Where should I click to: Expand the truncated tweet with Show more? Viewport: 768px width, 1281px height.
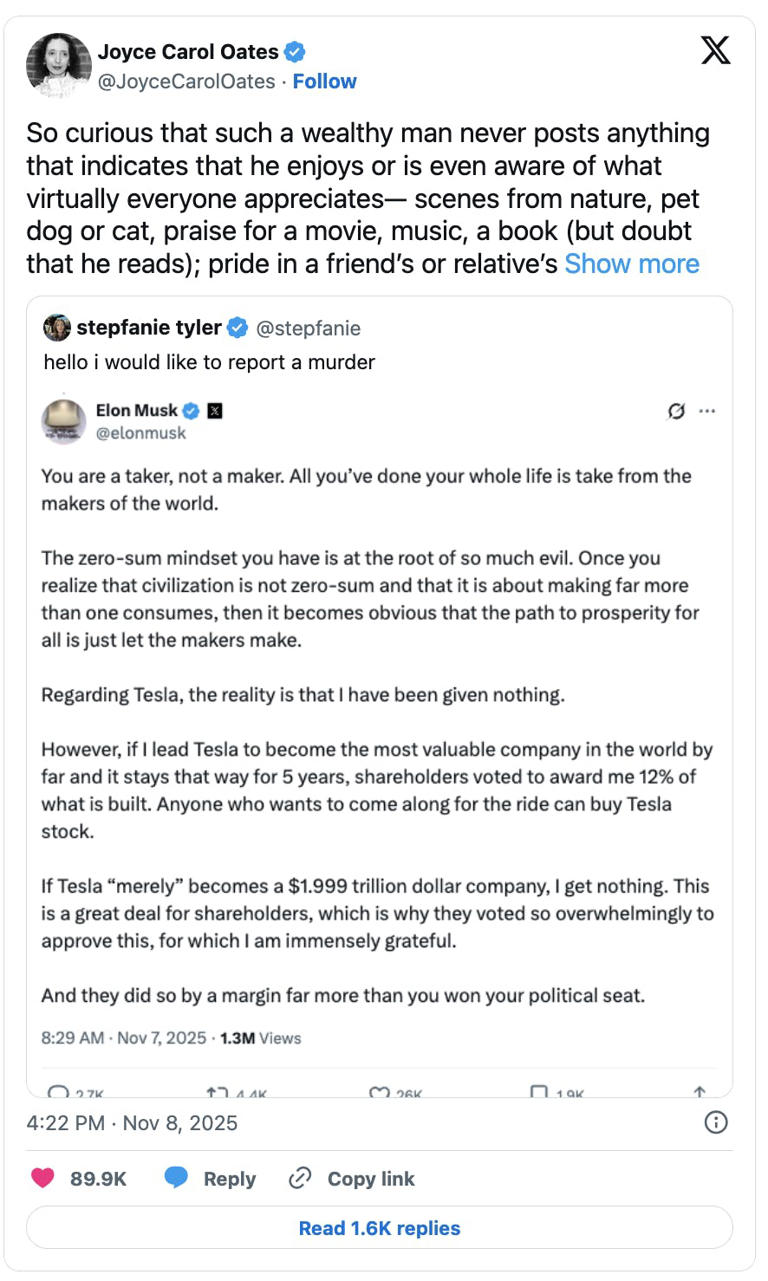pos(632,263)
